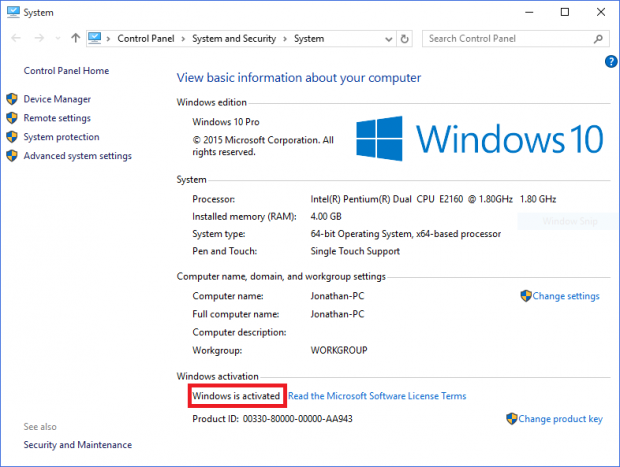Expand the address bar history dropdown
620x467 pixels.
(x=388, y=39)
